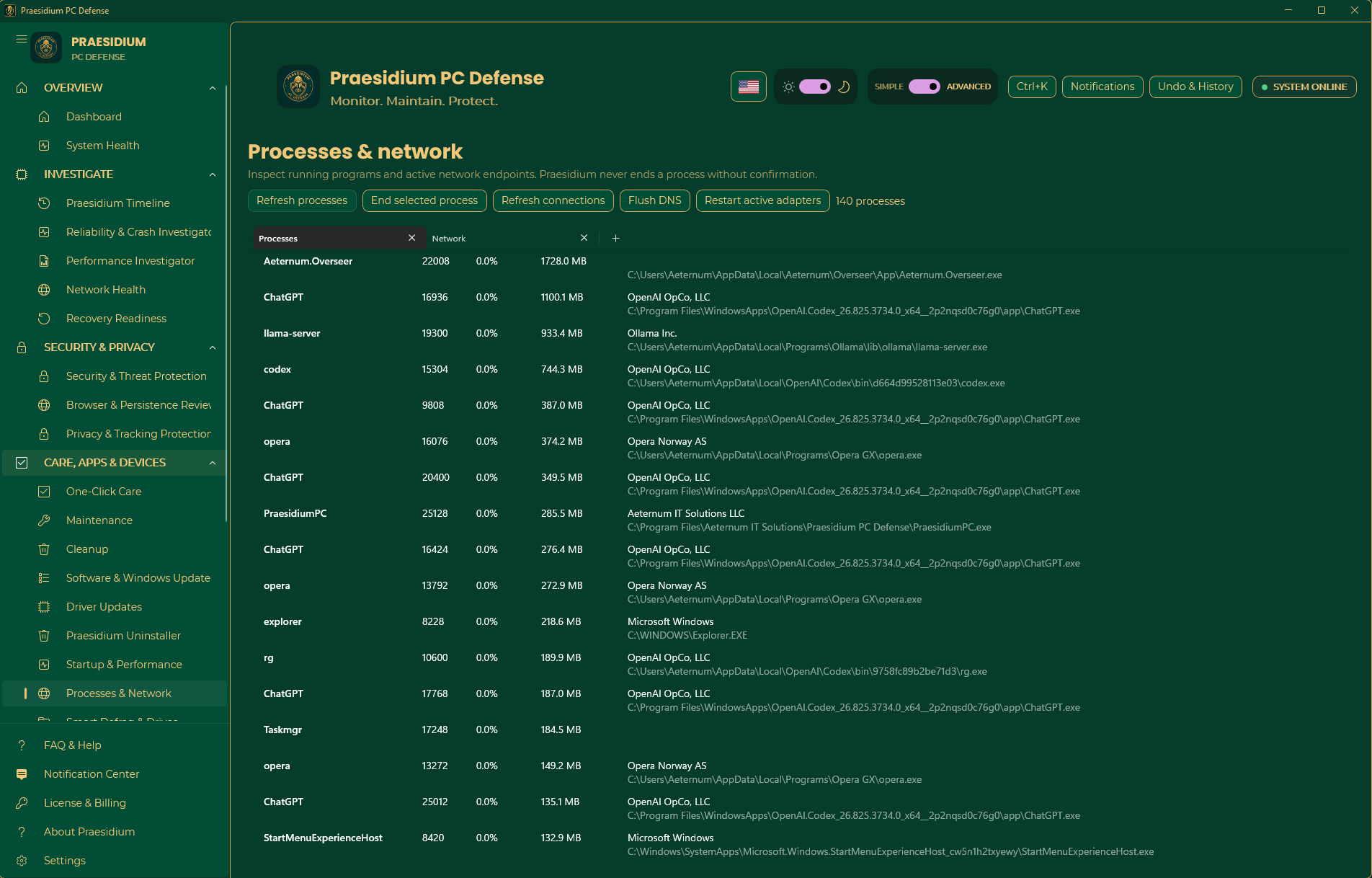
Task: Click the Dashboard home icon
Action: pyautogui.click(x=44, y=116)
